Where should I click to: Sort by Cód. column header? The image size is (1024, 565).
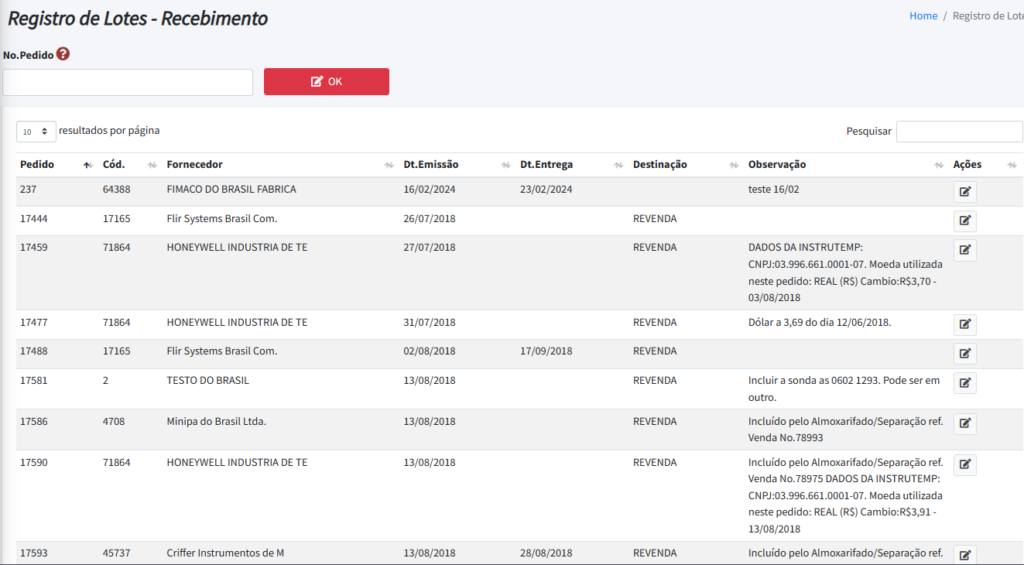[x=129, y=165]
